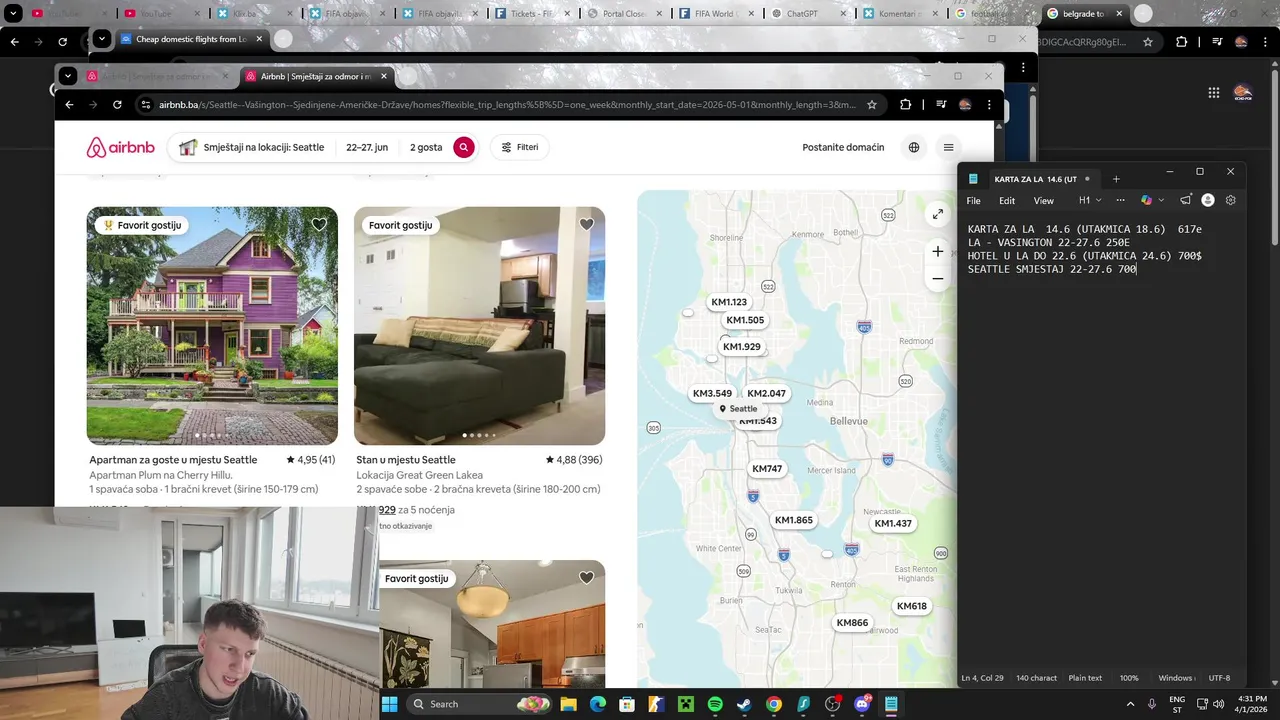Open Apartman za goste u mjestu Seattle title
The width and height of the screenshot is (1280, 720).
click(173, 460)
